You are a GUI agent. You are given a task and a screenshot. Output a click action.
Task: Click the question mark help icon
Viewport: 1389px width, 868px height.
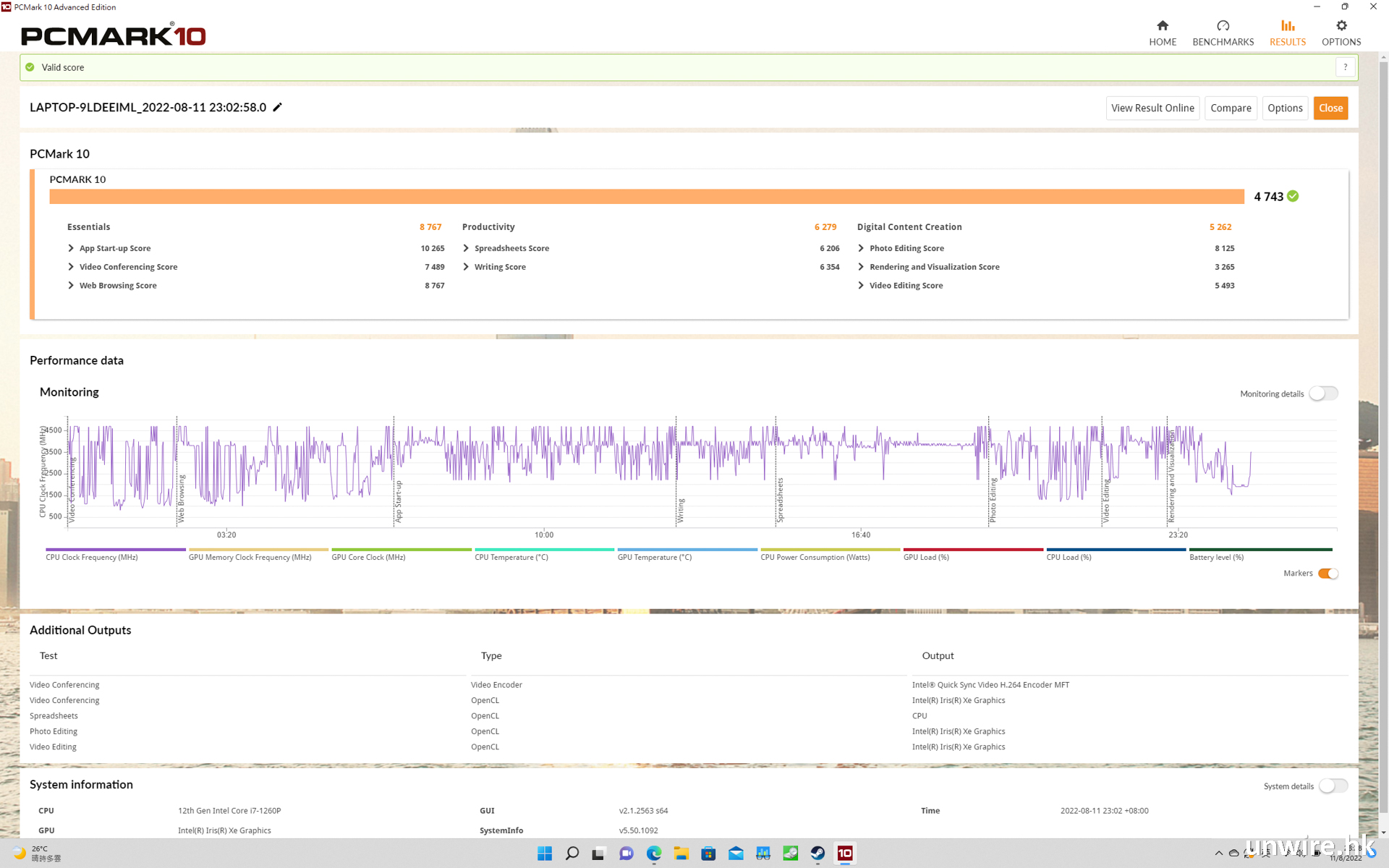click(1345, 67)
